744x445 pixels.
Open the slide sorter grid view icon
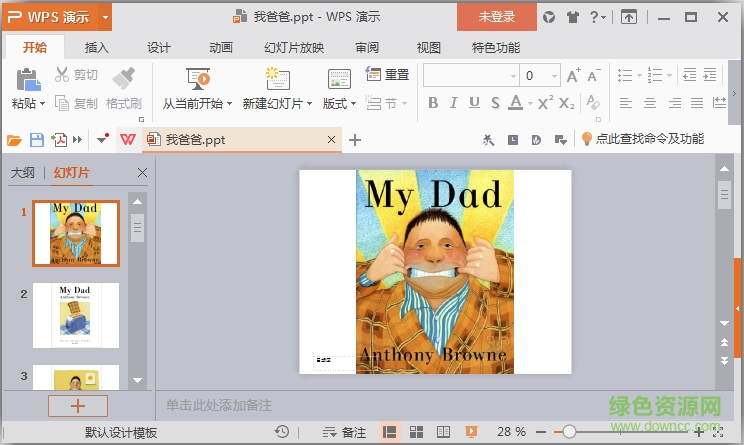tap(415, 432)
